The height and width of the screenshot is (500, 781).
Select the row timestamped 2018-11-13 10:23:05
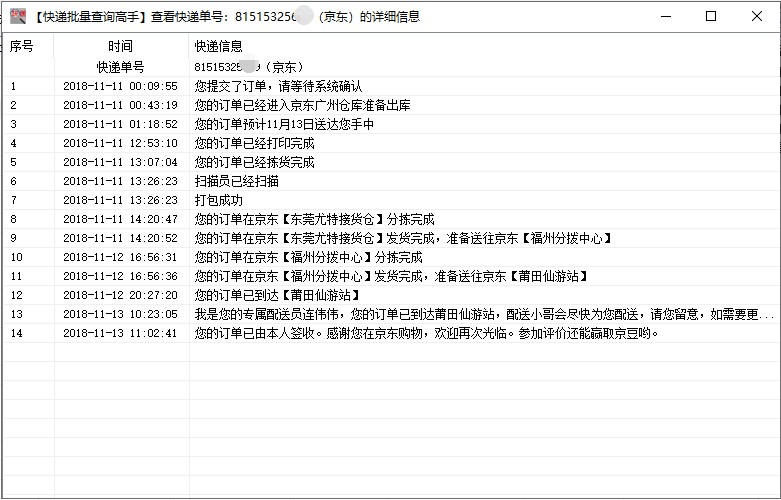[391, 314]
